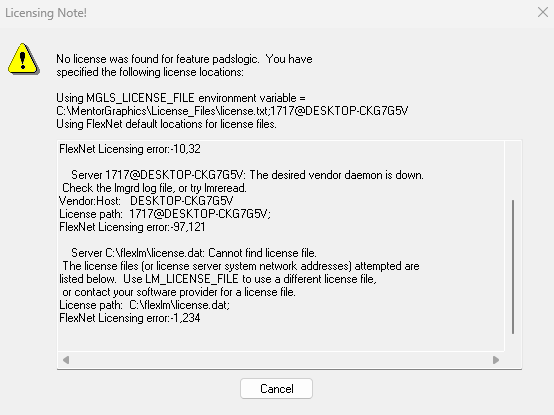
Task: Click the 'Check the lmgrd log file' line
Action: pyautogui.click(x=154, y=188)
